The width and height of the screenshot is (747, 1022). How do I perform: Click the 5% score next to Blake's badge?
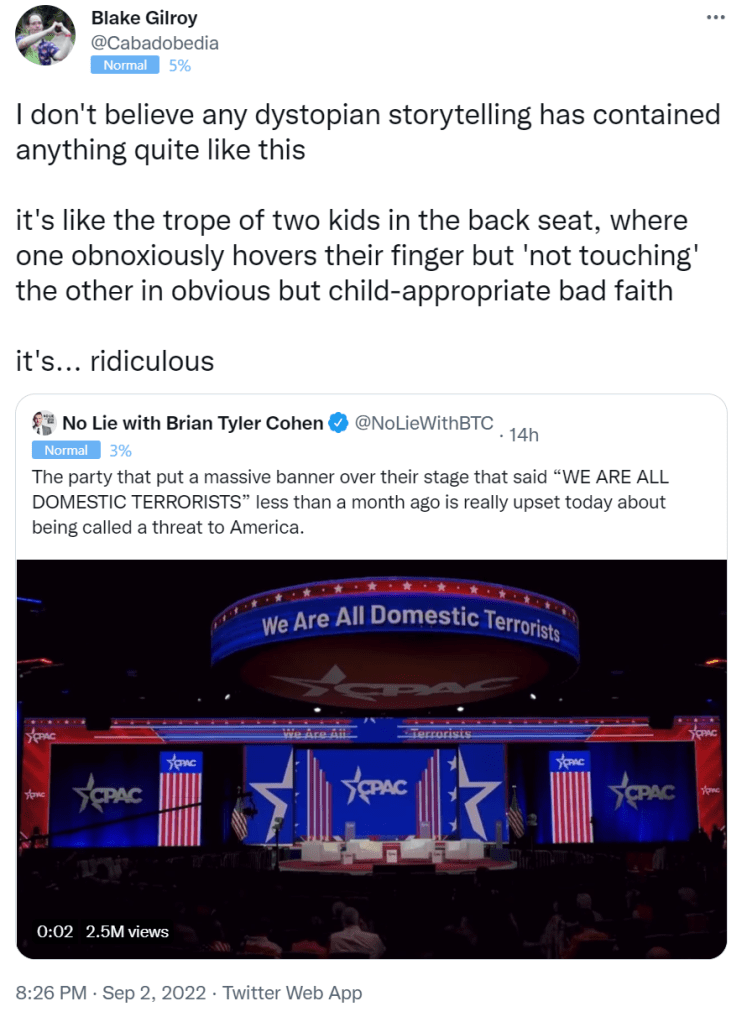[179, 66]
